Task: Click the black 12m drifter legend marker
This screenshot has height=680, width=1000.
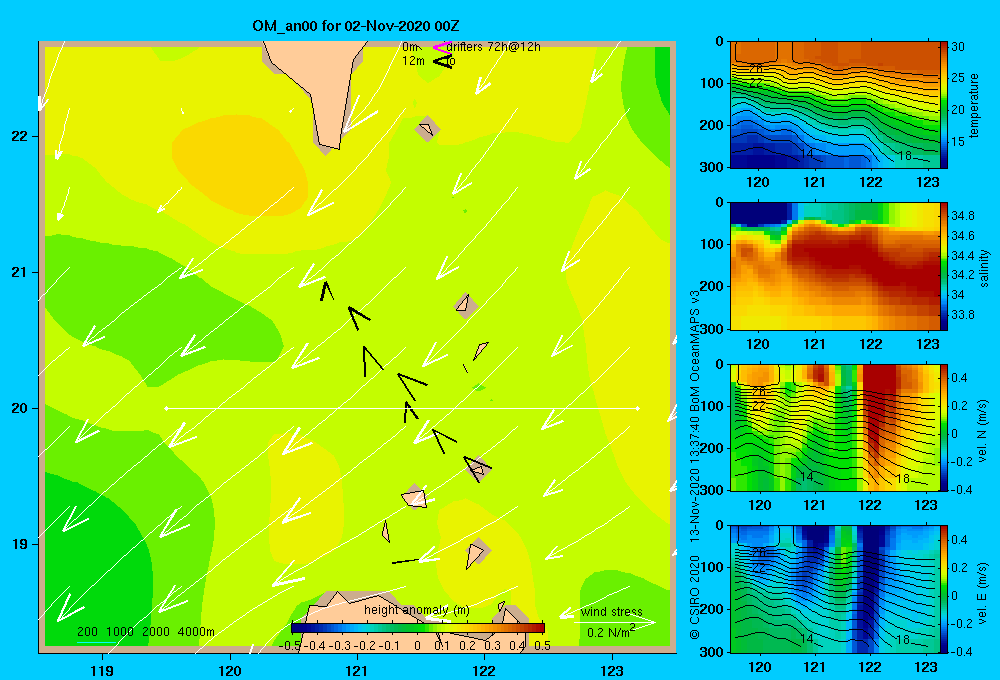Action: click(443, 61)
